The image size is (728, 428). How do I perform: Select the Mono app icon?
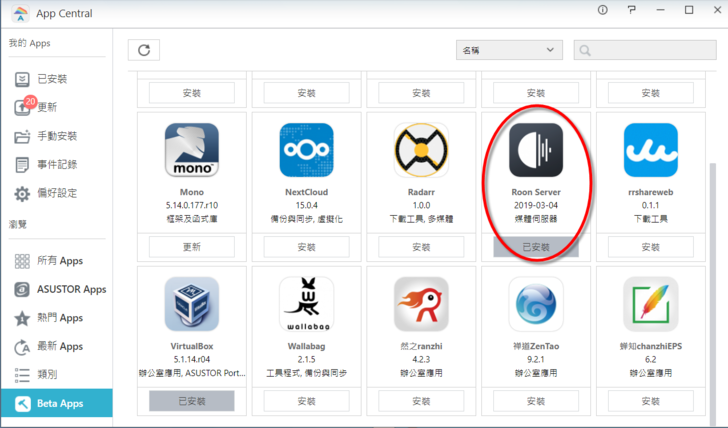[191, 149]
